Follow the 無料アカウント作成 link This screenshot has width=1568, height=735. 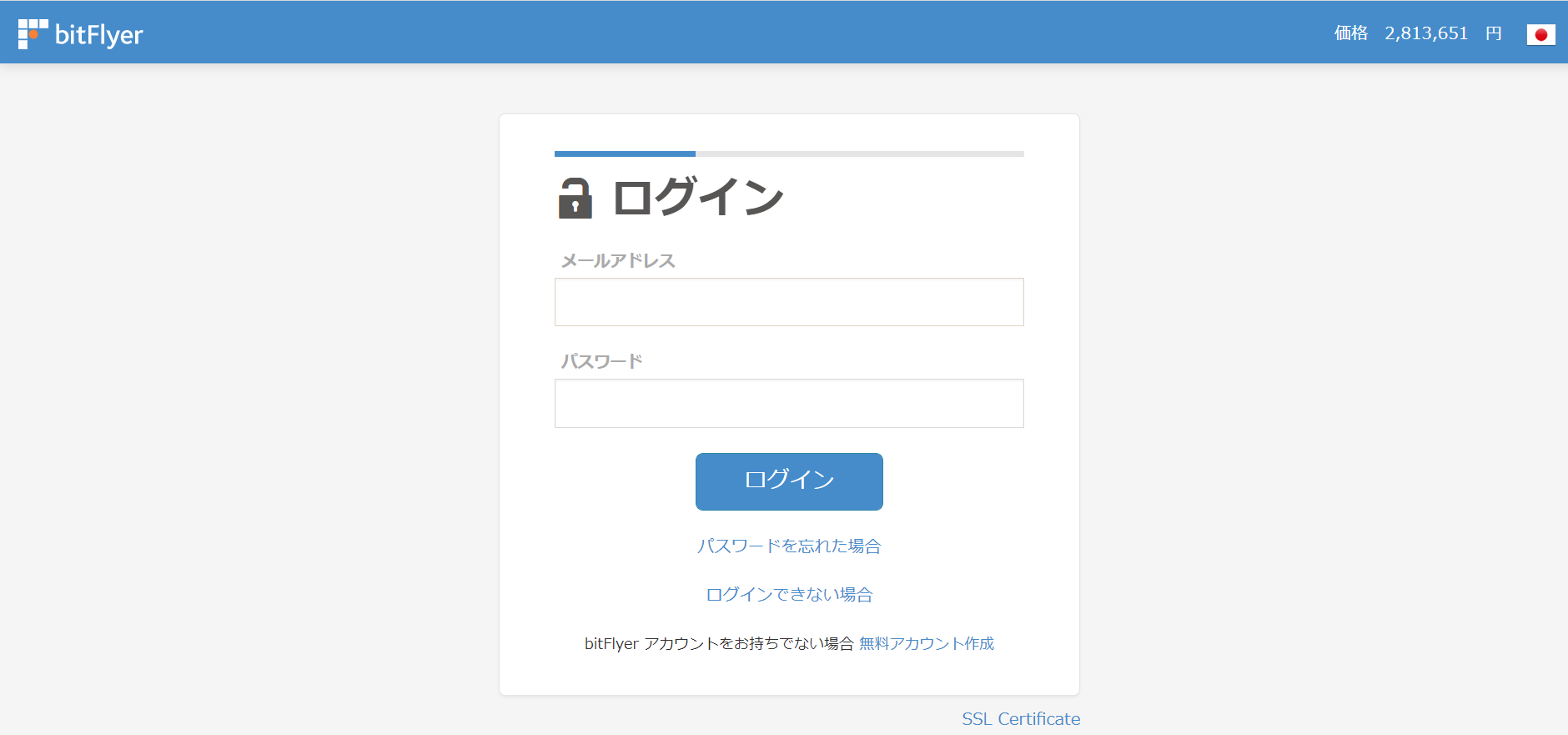tap(927, 643)
